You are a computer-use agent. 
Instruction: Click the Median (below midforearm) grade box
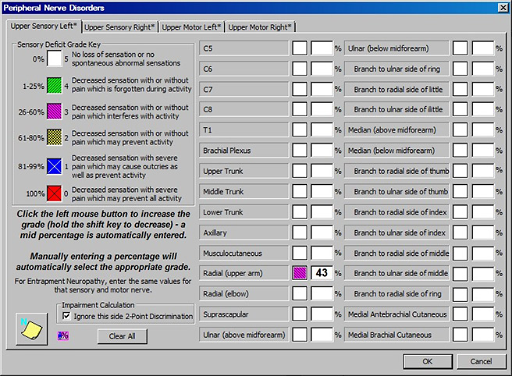pos(460,151)
